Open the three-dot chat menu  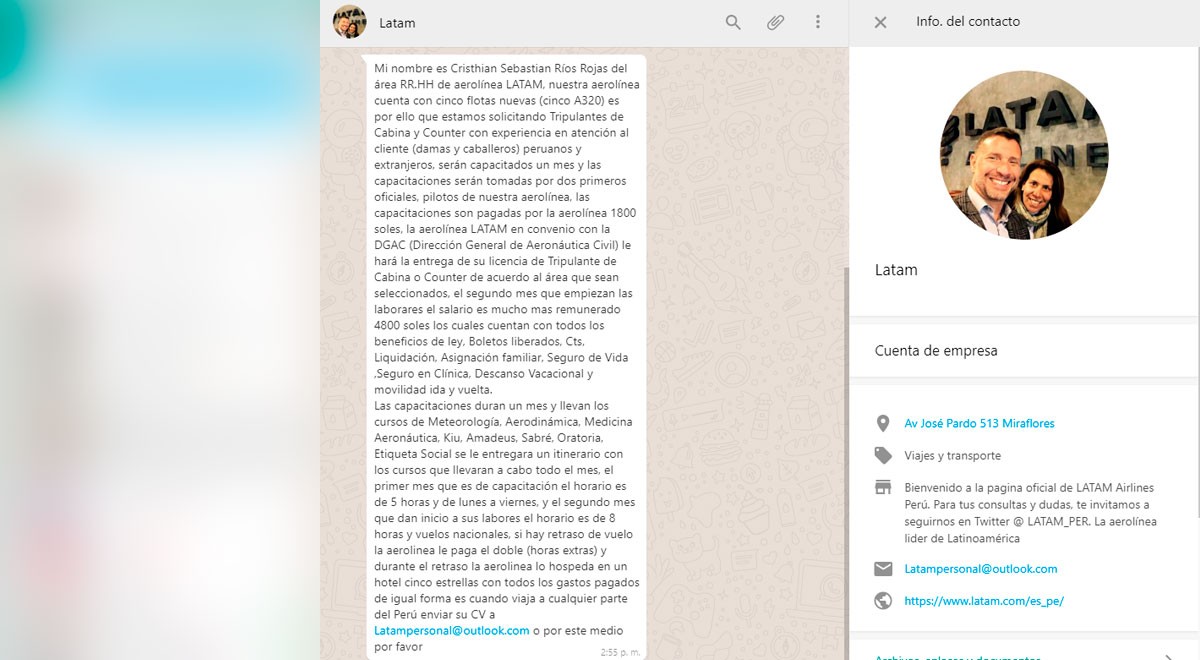click(x=818, y=22)
